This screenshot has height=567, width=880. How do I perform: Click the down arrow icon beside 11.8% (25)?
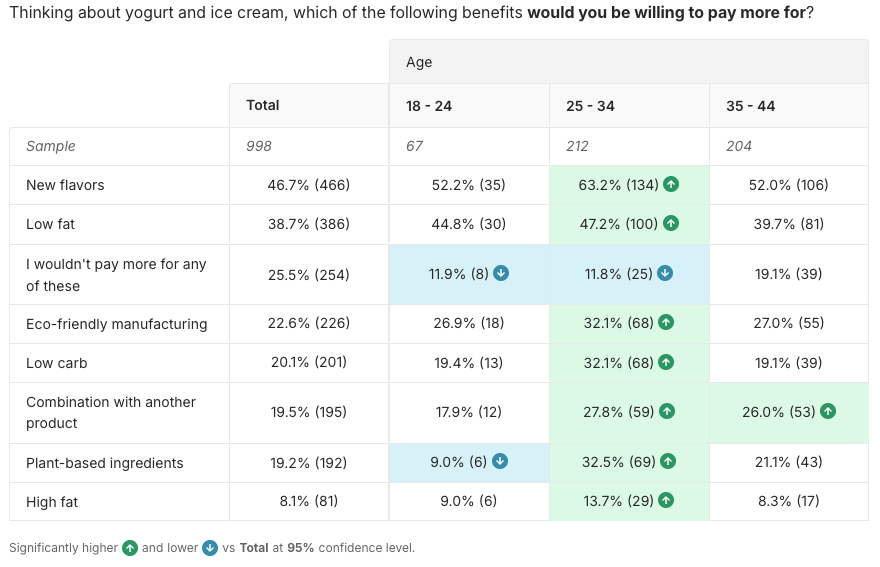(665, 273)
